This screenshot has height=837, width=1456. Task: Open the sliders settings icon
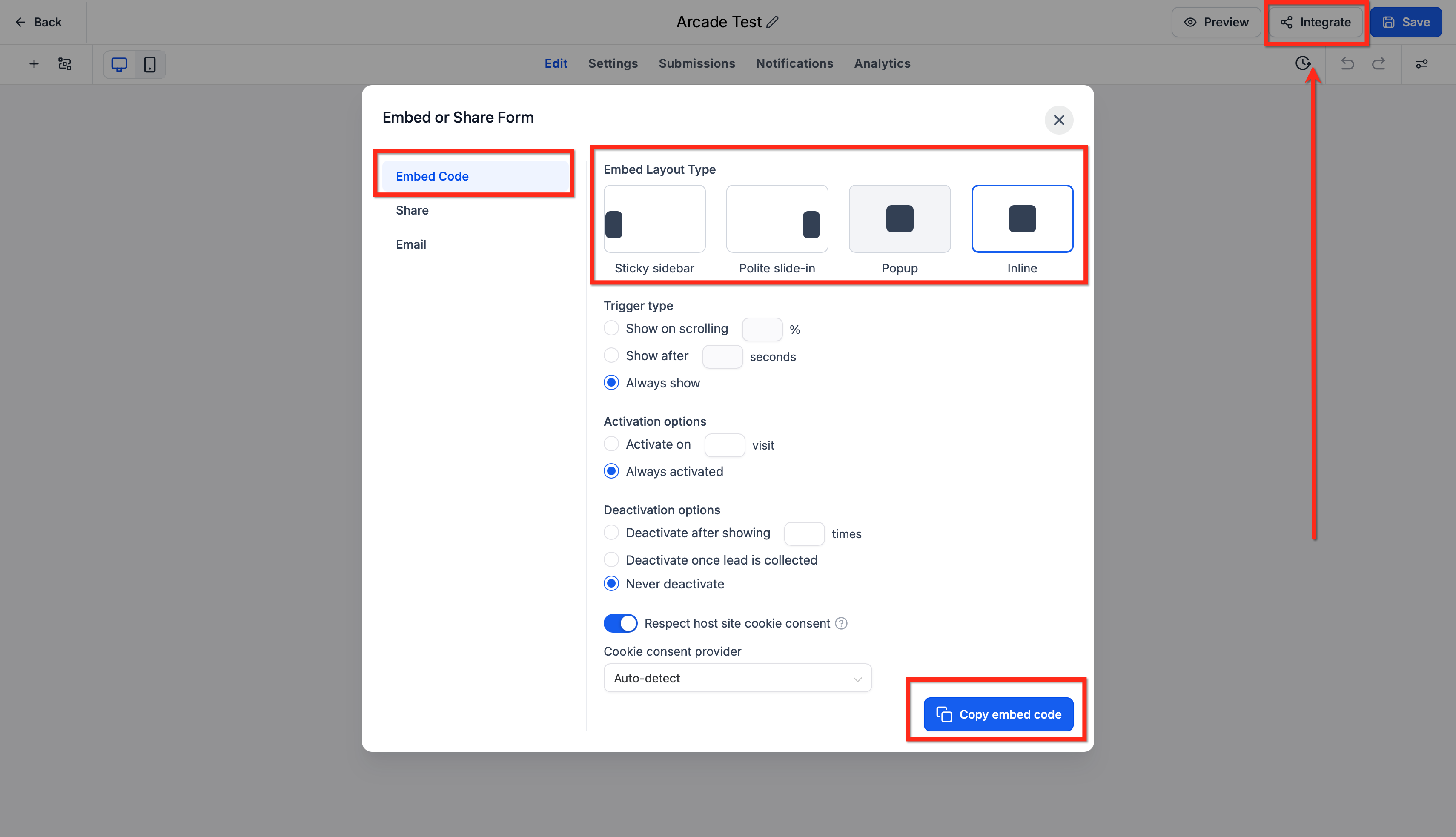[x=1422, y=64]
